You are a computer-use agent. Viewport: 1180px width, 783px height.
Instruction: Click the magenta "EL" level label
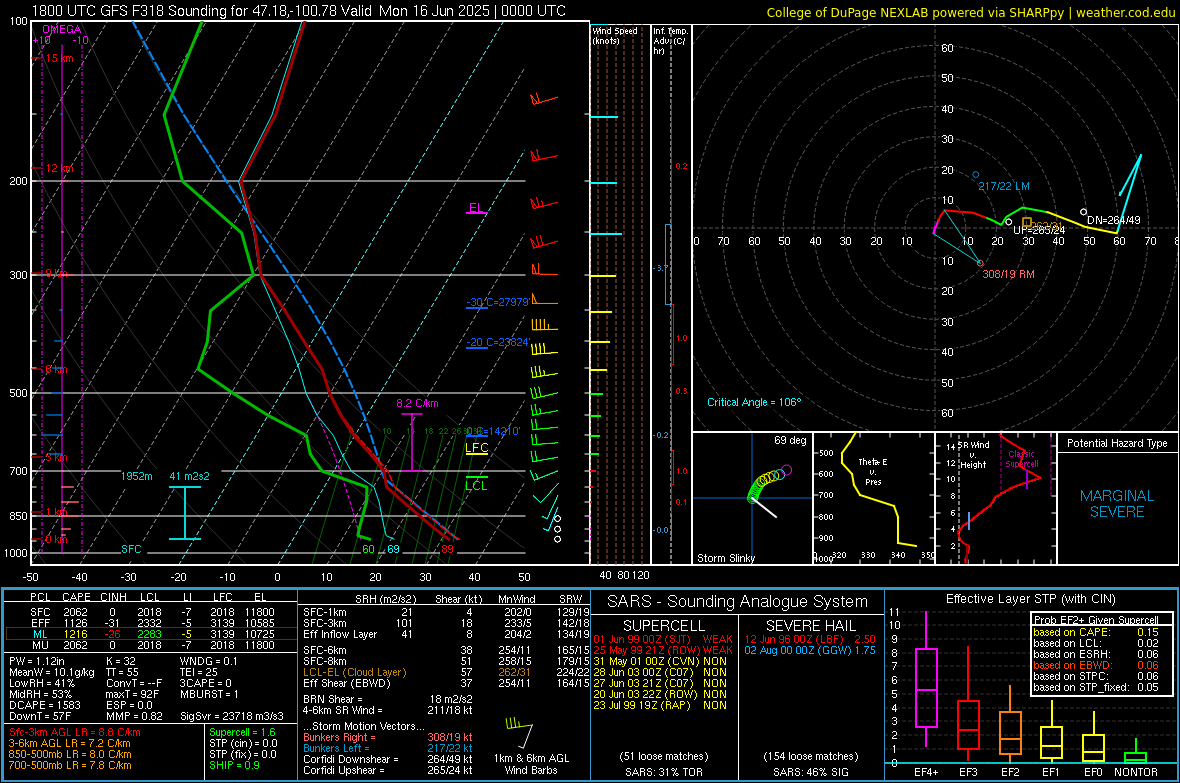475,208
